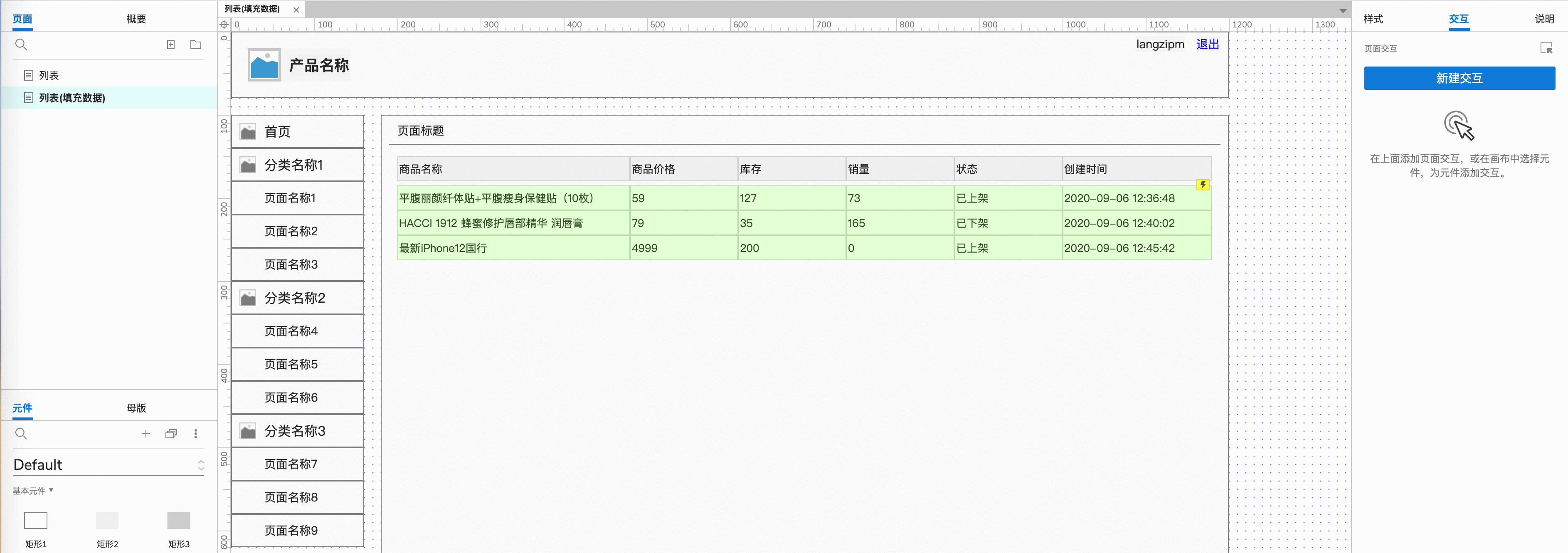
Task: Click the 页面名称2 menu item
Action: [298, 232]
